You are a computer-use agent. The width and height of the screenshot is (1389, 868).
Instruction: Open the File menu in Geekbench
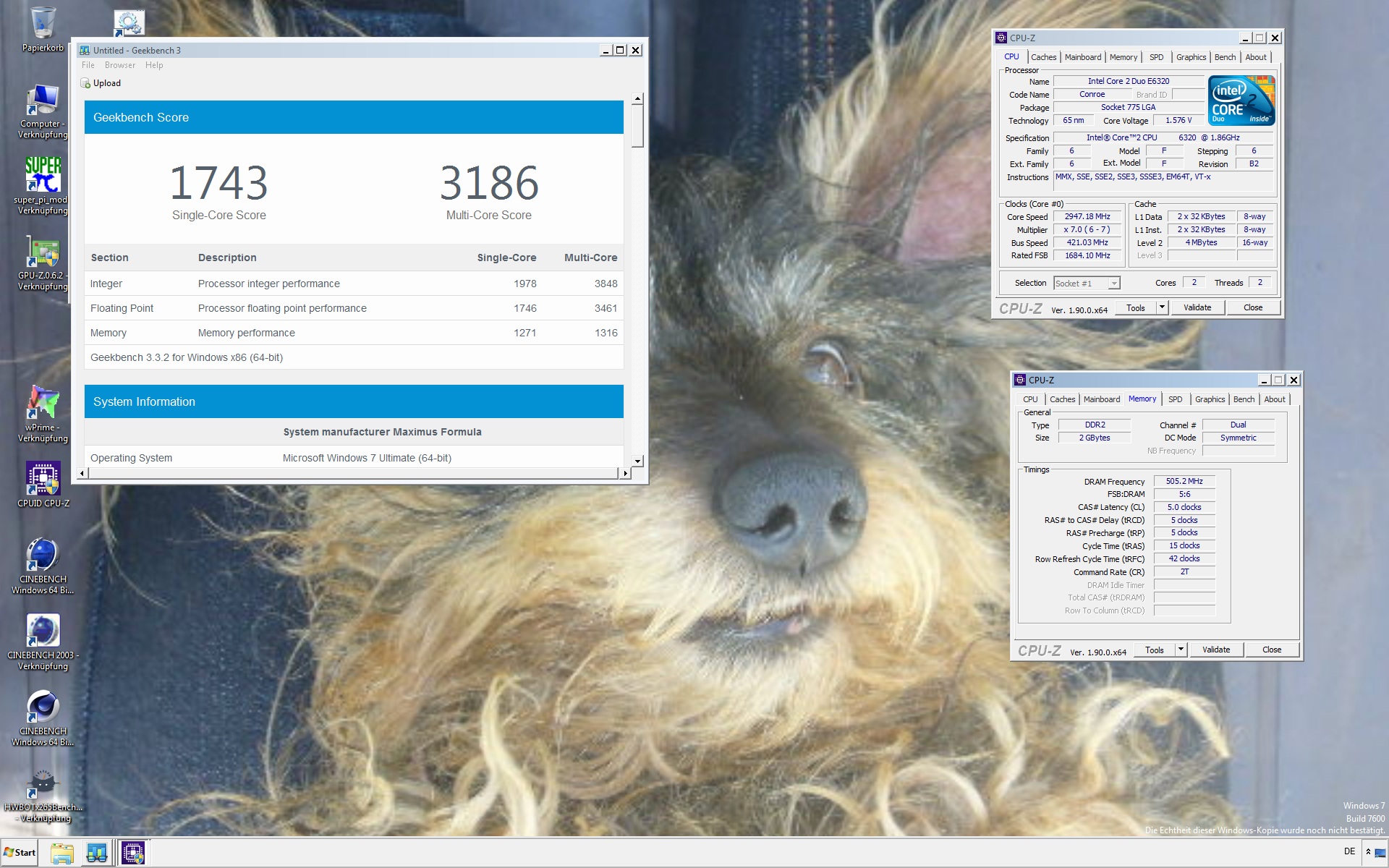coord(88,65)
